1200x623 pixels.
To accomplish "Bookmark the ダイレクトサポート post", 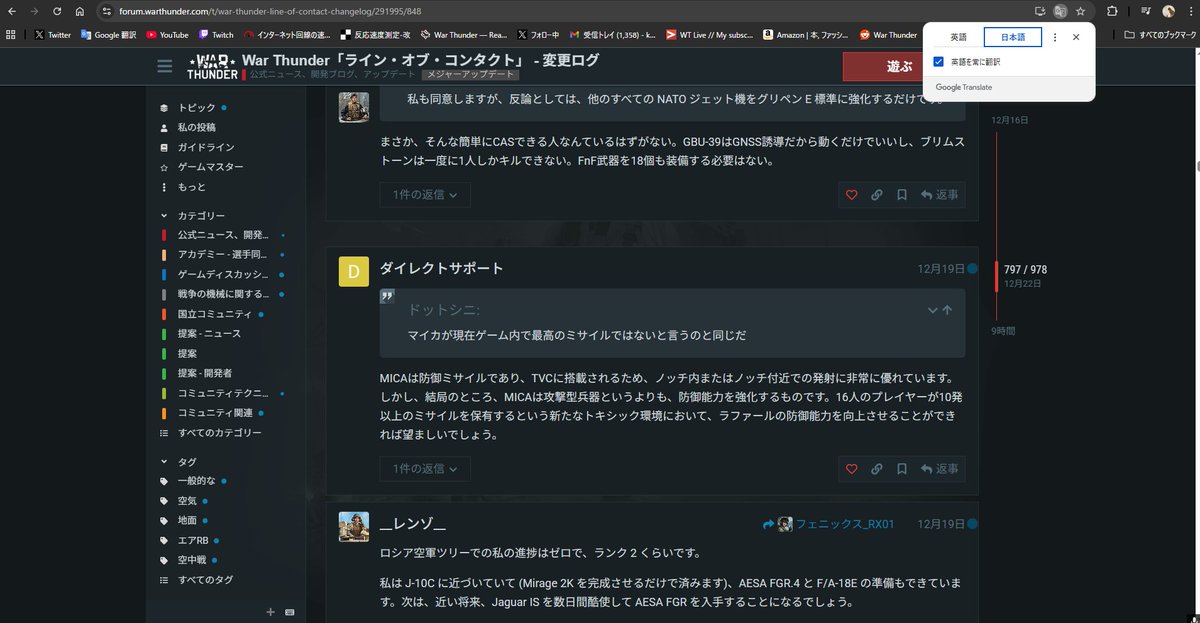I will pyautogui.click(x=900, y=468).
